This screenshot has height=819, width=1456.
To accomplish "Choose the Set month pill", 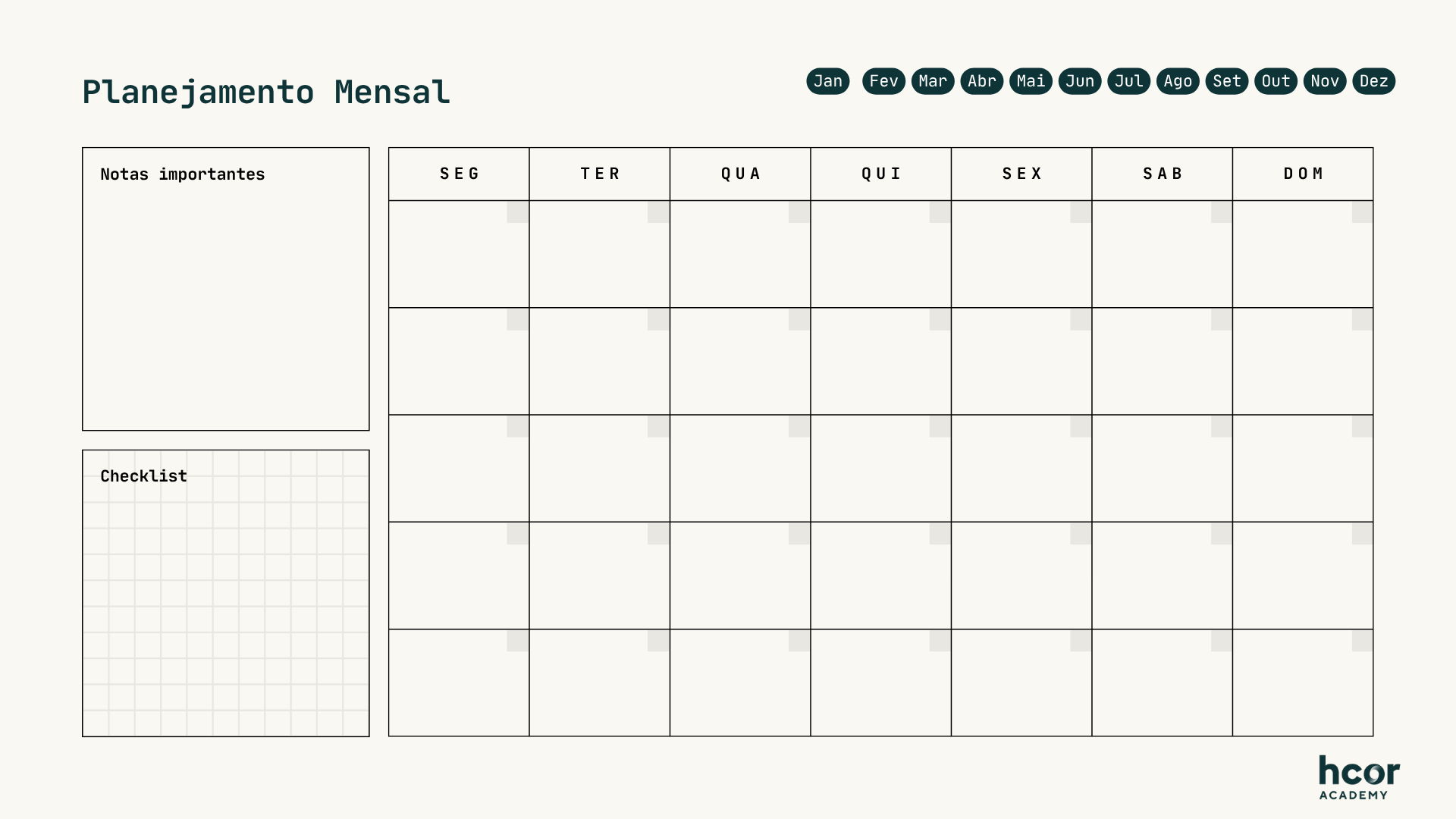I will [x=1227, y=81].
